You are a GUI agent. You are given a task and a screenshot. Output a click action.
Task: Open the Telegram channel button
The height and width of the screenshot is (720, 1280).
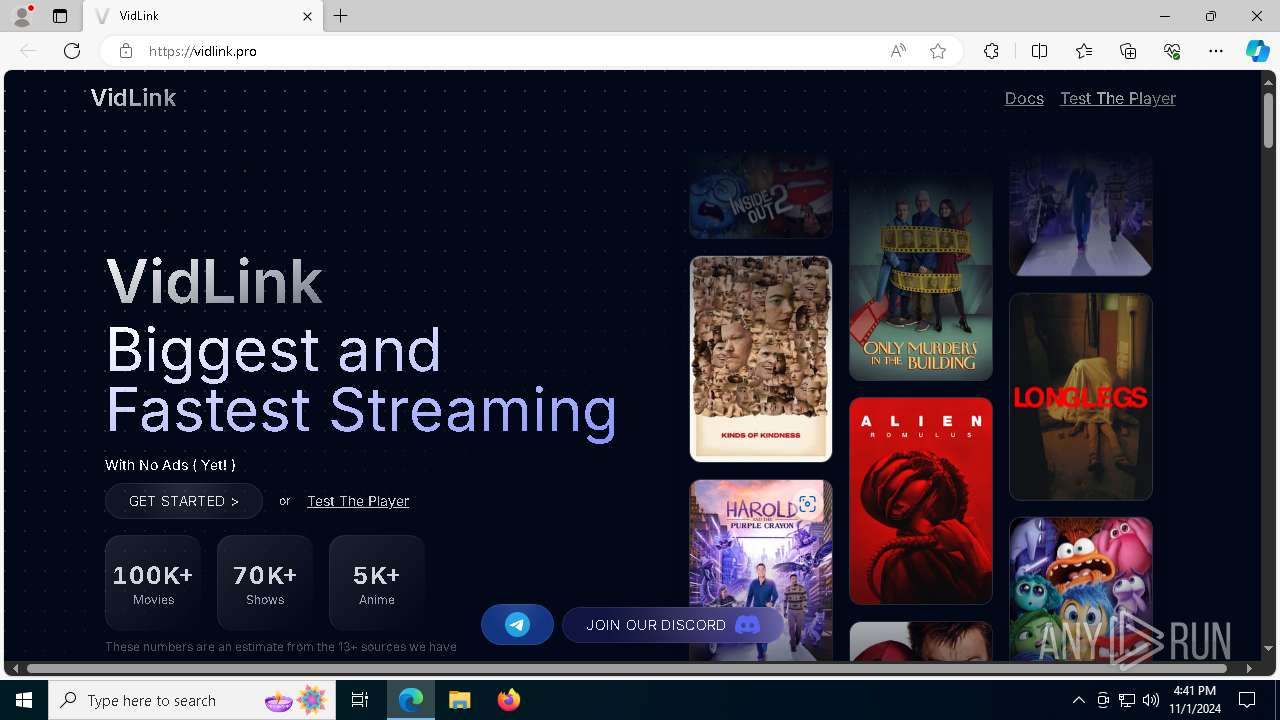[517, 625]
